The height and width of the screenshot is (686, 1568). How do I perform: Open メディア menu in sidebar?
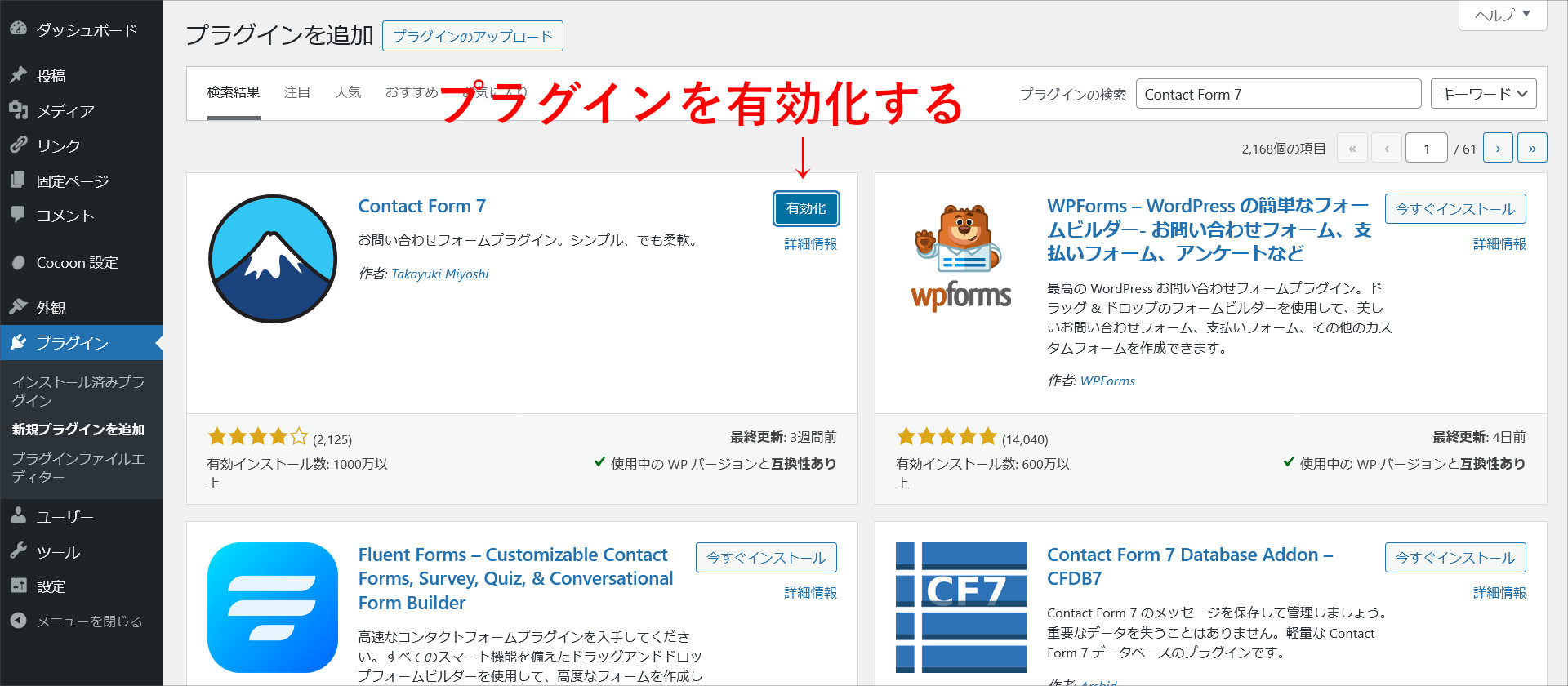click(82, 110)
